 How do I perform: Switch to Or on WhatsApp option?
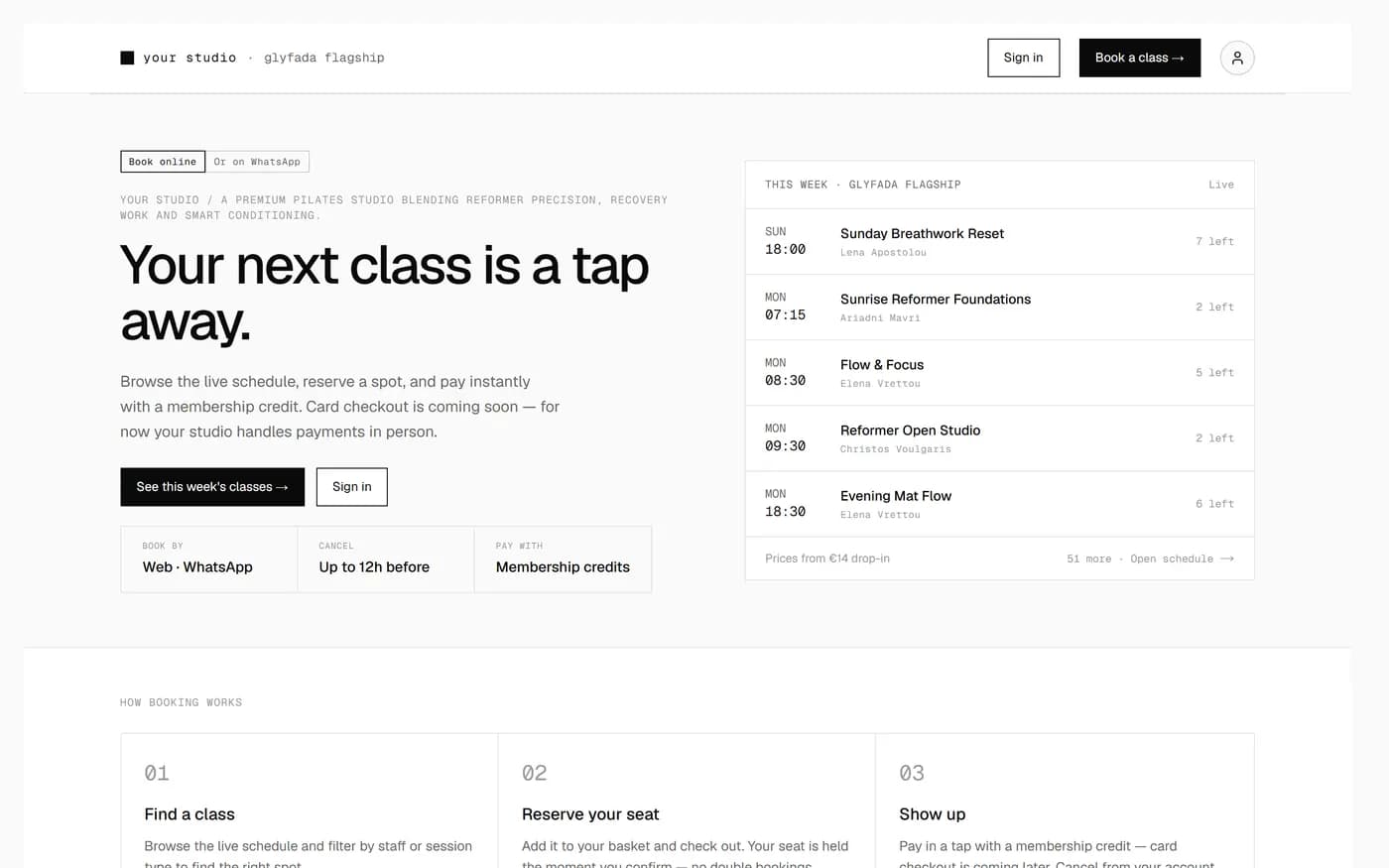point(257,162)
